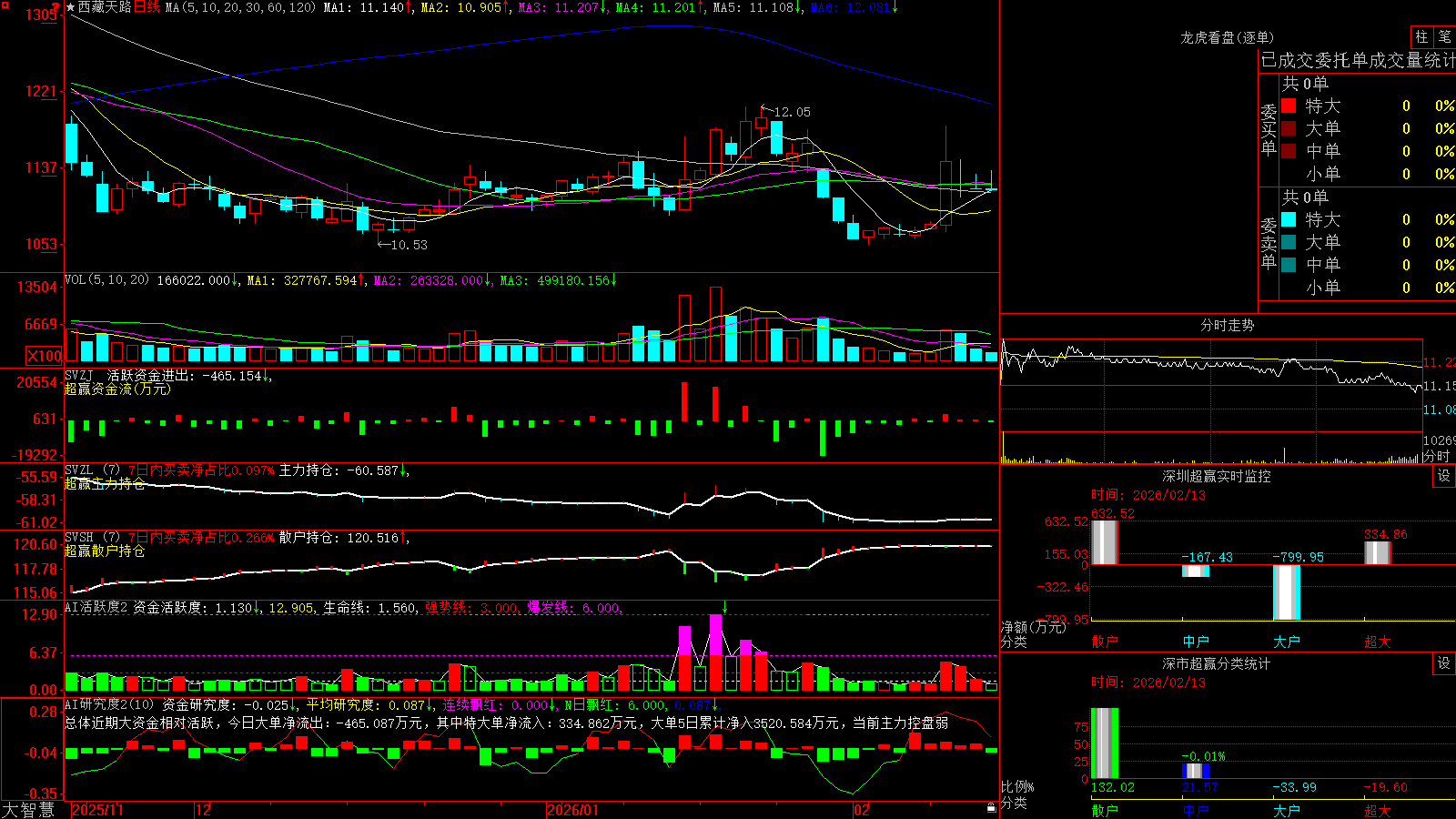This screenshot has width=1456, height=819.
Task: Click the 委卖单 section label
Action: (1269, 243)
